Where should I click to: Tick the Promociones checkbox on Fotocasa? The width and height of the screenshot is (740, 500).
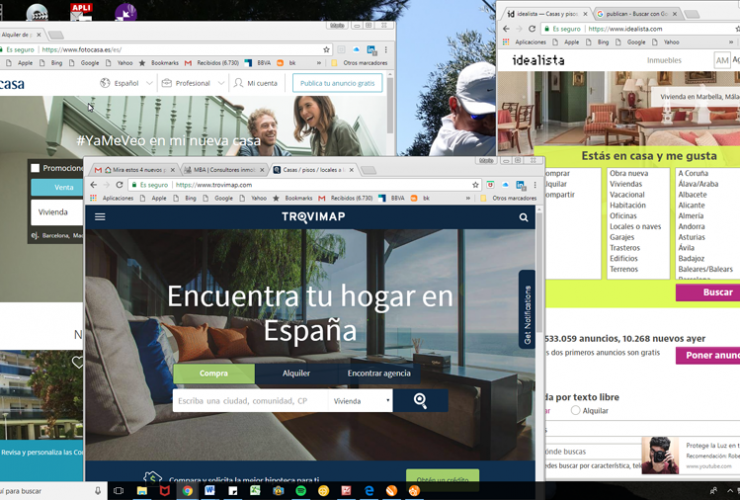[35, 168]
